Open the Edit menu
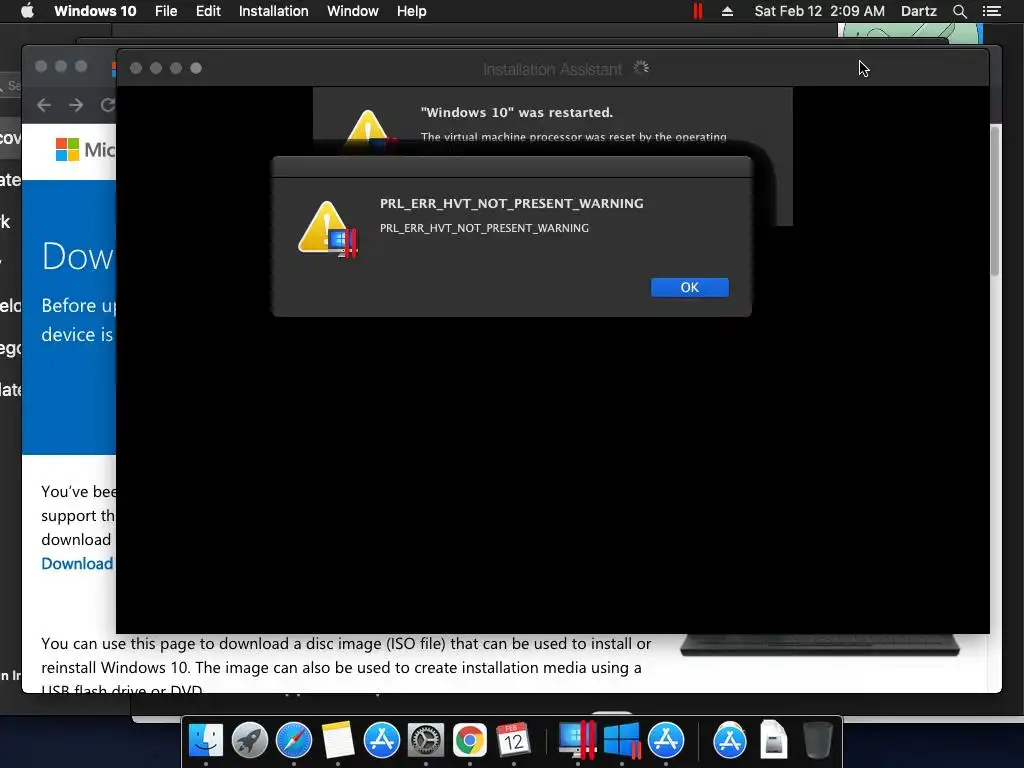This screenshot has height=768, width=1024. (208, 11)
